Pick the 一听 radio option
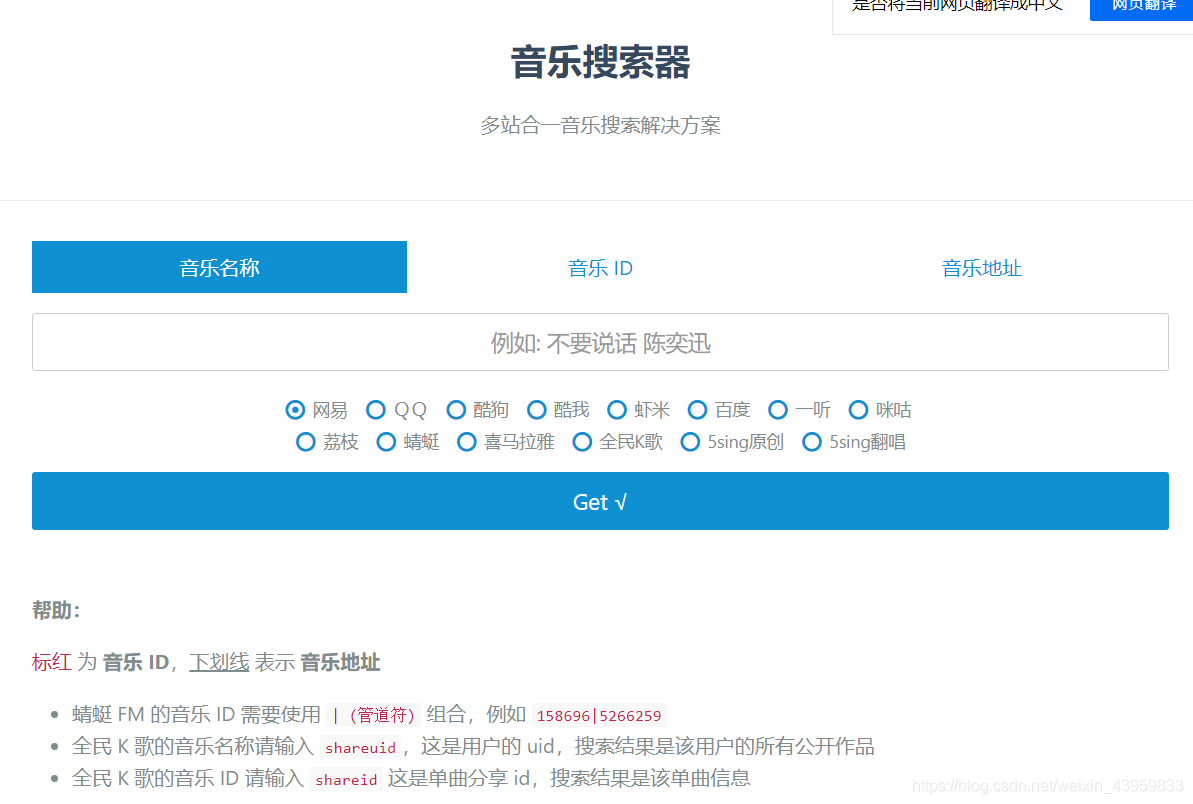 (x=778, y=410)
